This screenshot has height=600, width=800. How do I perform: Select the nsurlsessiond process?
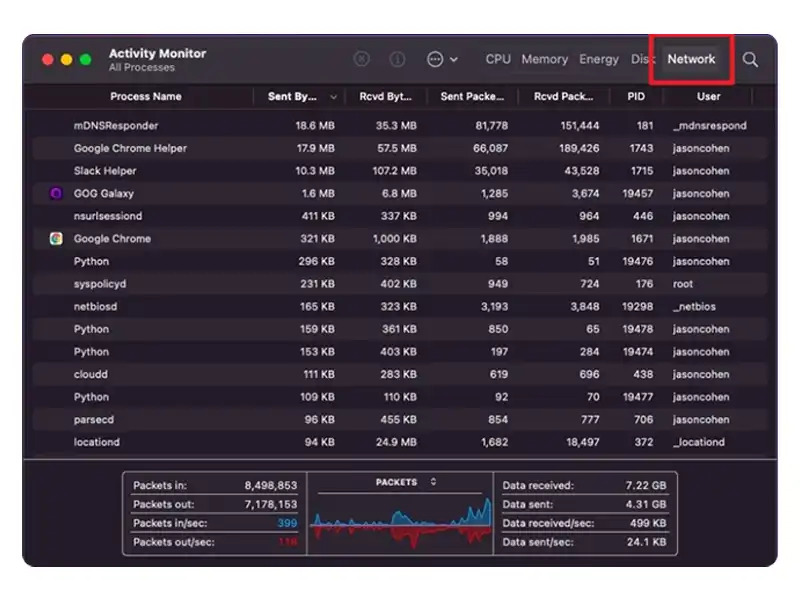(x=108, y=216)
